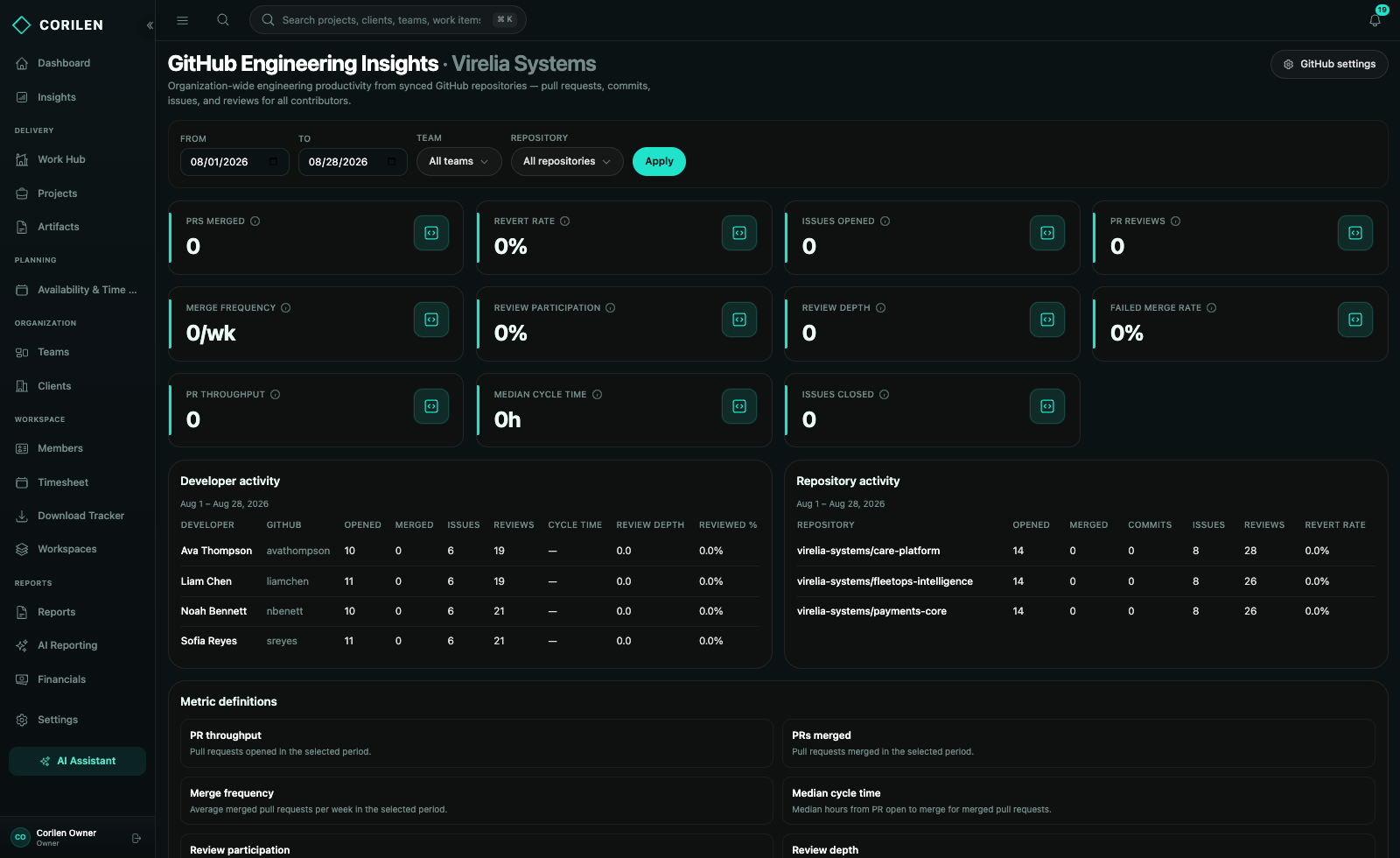Click the Merge Frequency card icon
The width and height of the screenshot is (1400, 858).
(431, 320)
